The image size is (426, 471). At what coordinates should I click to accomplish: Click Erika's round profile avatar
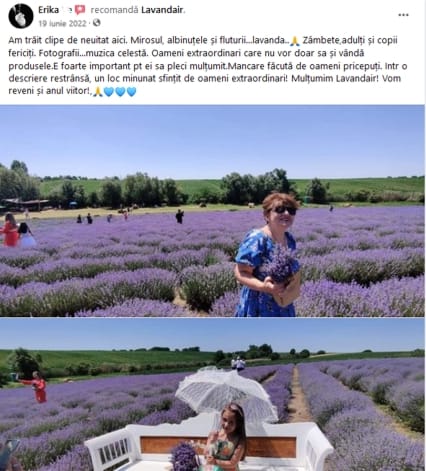pyautogui.click(x=21, y=16)
